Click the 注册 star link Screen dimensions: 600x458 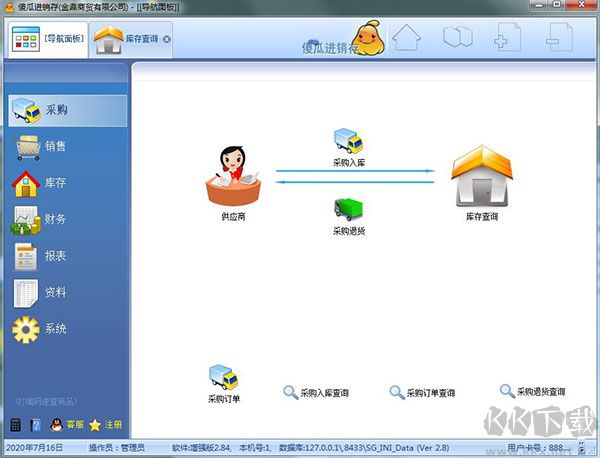pyautogui.click(x=105, y=425)
